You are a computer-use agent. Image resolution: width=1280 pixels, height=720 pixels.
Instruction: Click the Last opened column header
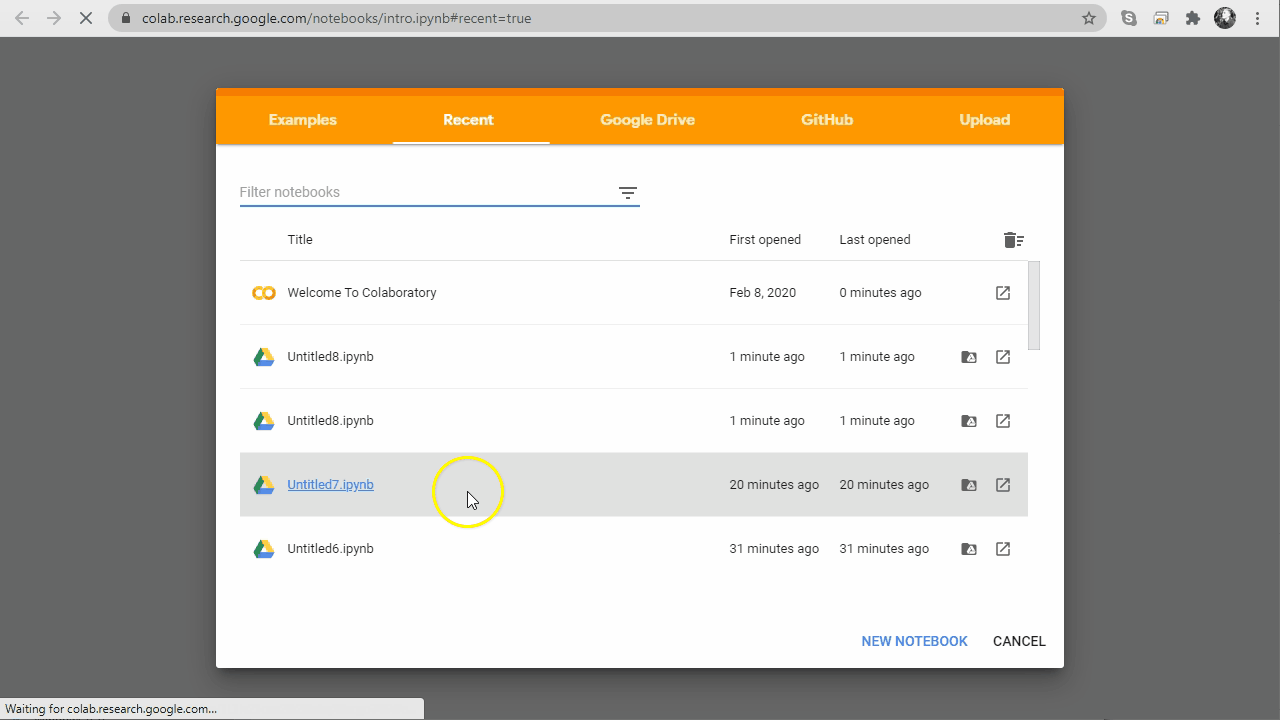[x=875, y=240]
